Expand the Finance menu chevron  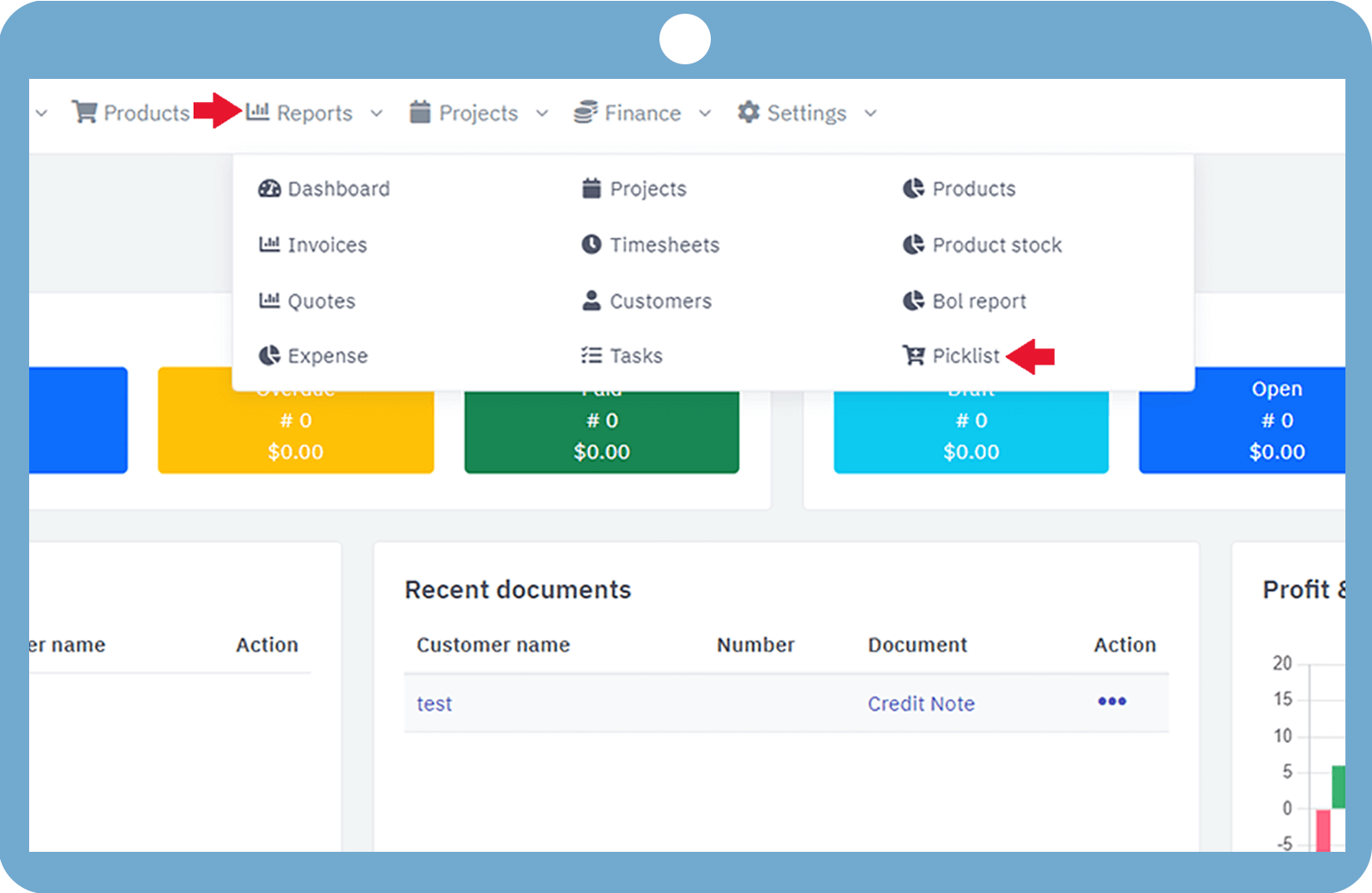(x=705, y=113)
